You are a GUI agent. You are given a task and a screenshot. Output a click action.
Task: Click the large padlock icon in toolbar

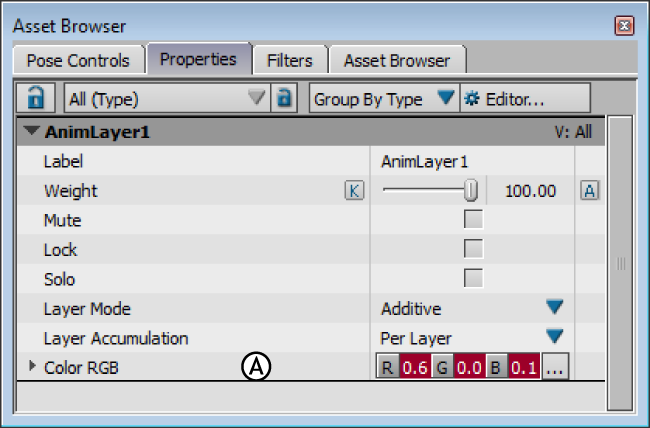[36, 98]
